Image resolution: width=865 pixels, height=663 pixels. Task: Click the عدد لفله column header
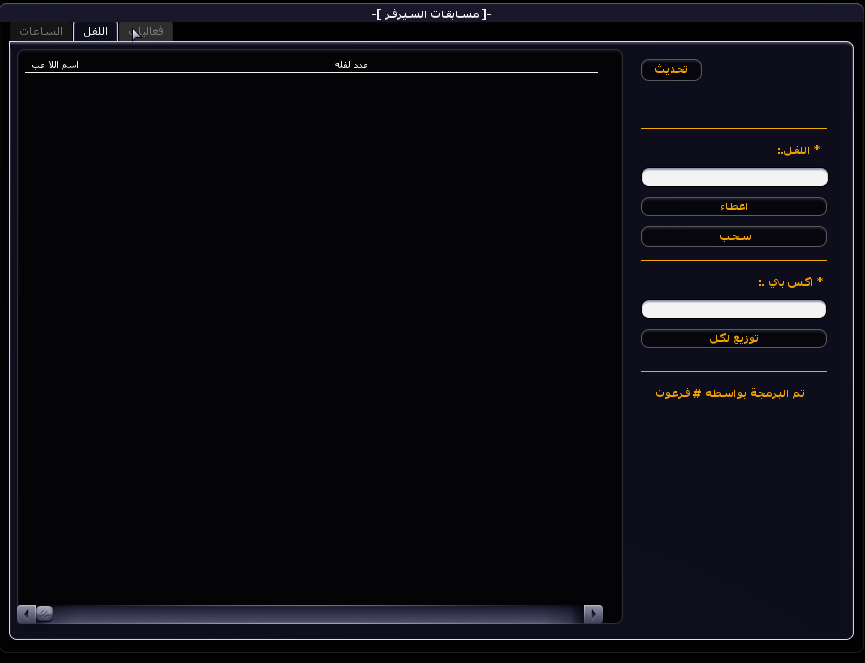pyautogui.click(x=351, y=65)
